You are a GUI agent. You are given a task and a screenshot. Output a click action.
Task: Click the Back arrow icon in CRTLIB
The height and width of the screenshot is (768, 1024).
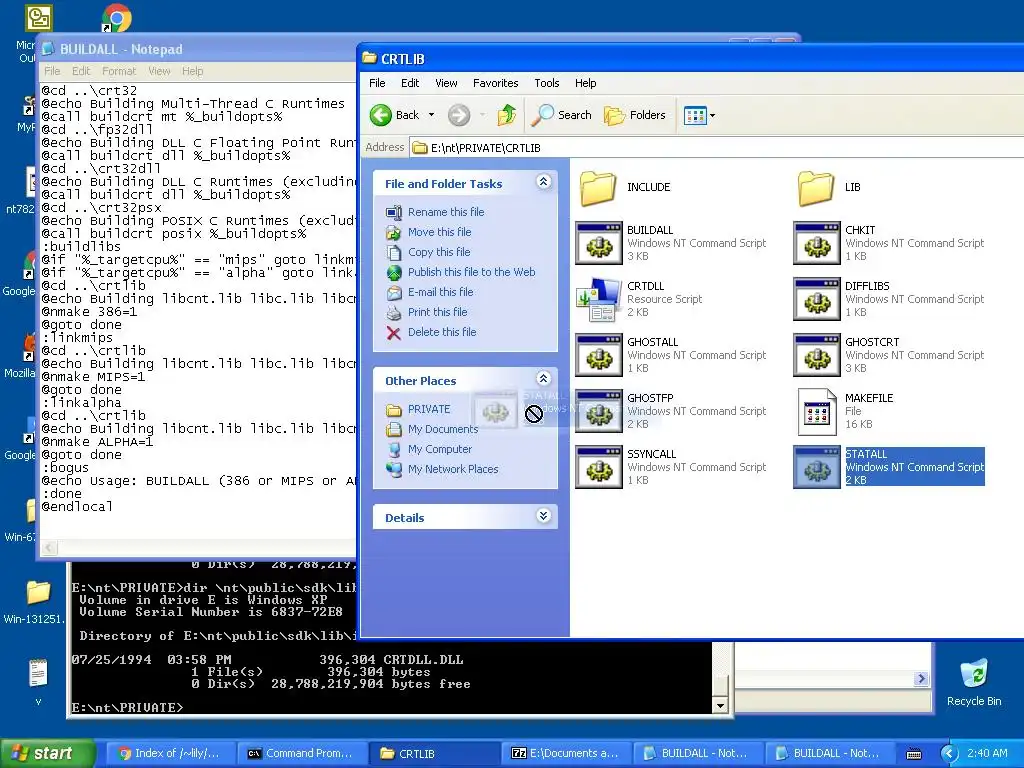pyautogui.click(x=381, y=115)
